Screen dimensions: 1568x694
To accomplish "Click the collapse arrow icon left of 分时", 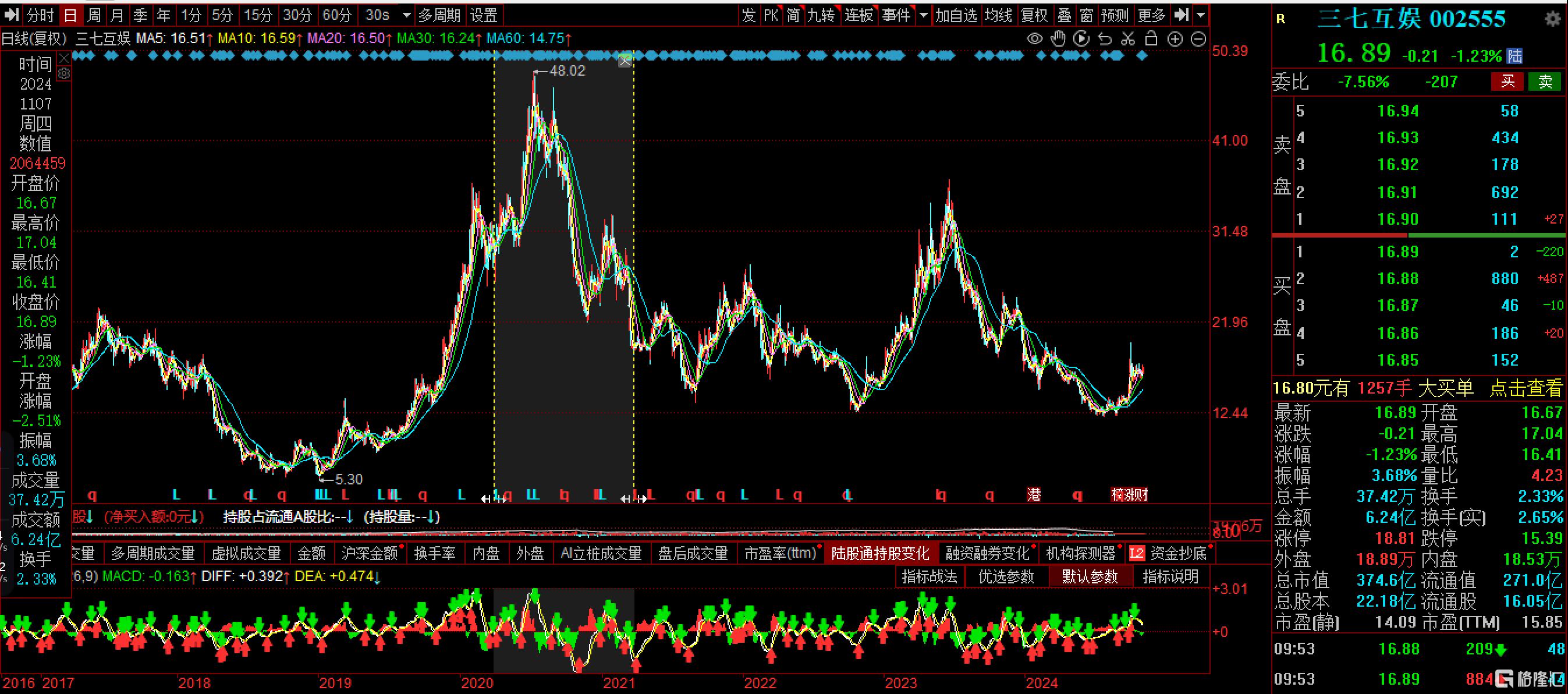I will tap(12, 15).
